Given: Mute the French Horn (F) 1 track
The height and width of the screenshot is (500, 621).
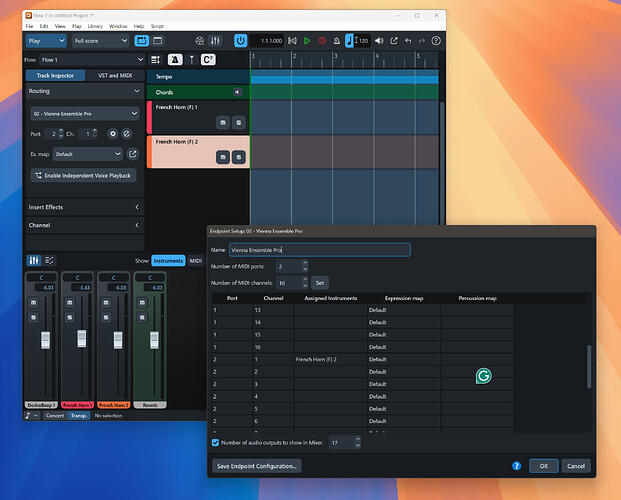Looking at the screenshot, I should point(223,123).
